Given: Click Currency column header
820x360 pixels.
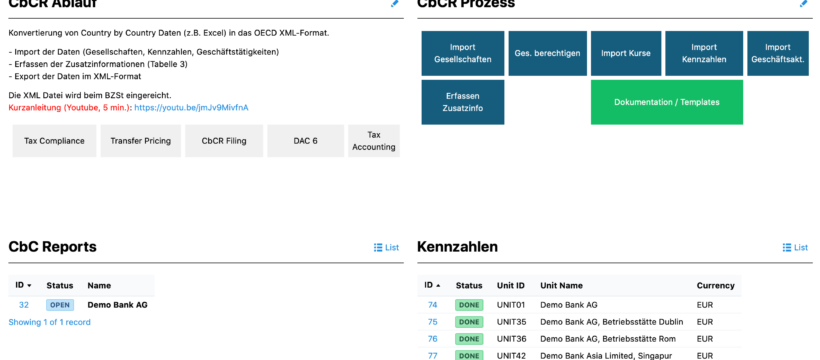Looking at the screenshot, I should point(715,286).
